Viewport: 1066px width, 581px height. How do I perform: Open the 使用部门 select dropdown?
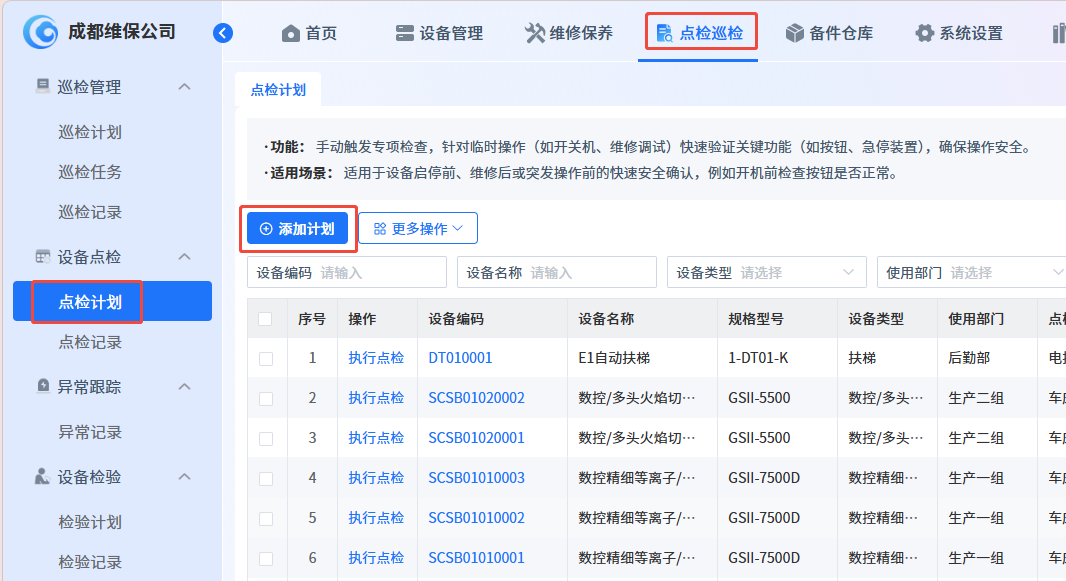(x=972, y=272)
